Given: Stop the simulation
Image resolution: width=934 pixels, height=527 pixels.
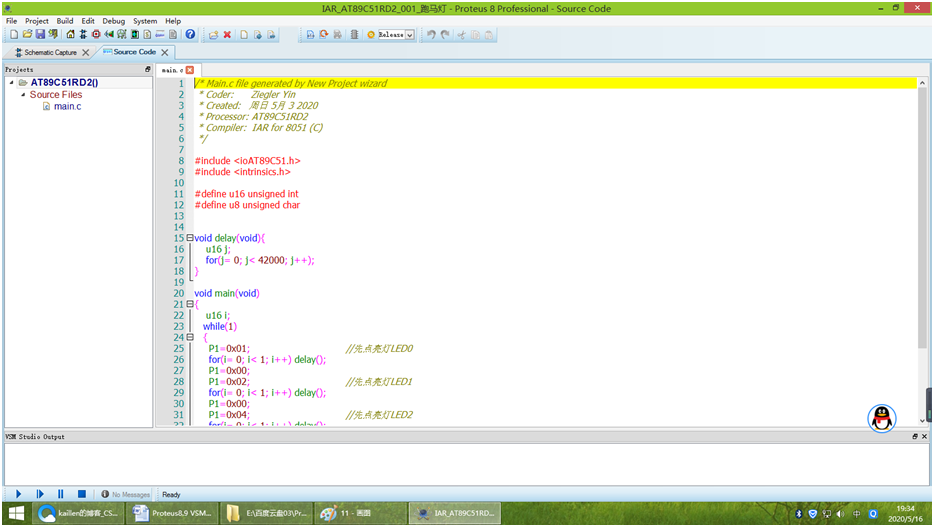Looking at the screenshot, I should pyautogui.click(x=82, y=494).
